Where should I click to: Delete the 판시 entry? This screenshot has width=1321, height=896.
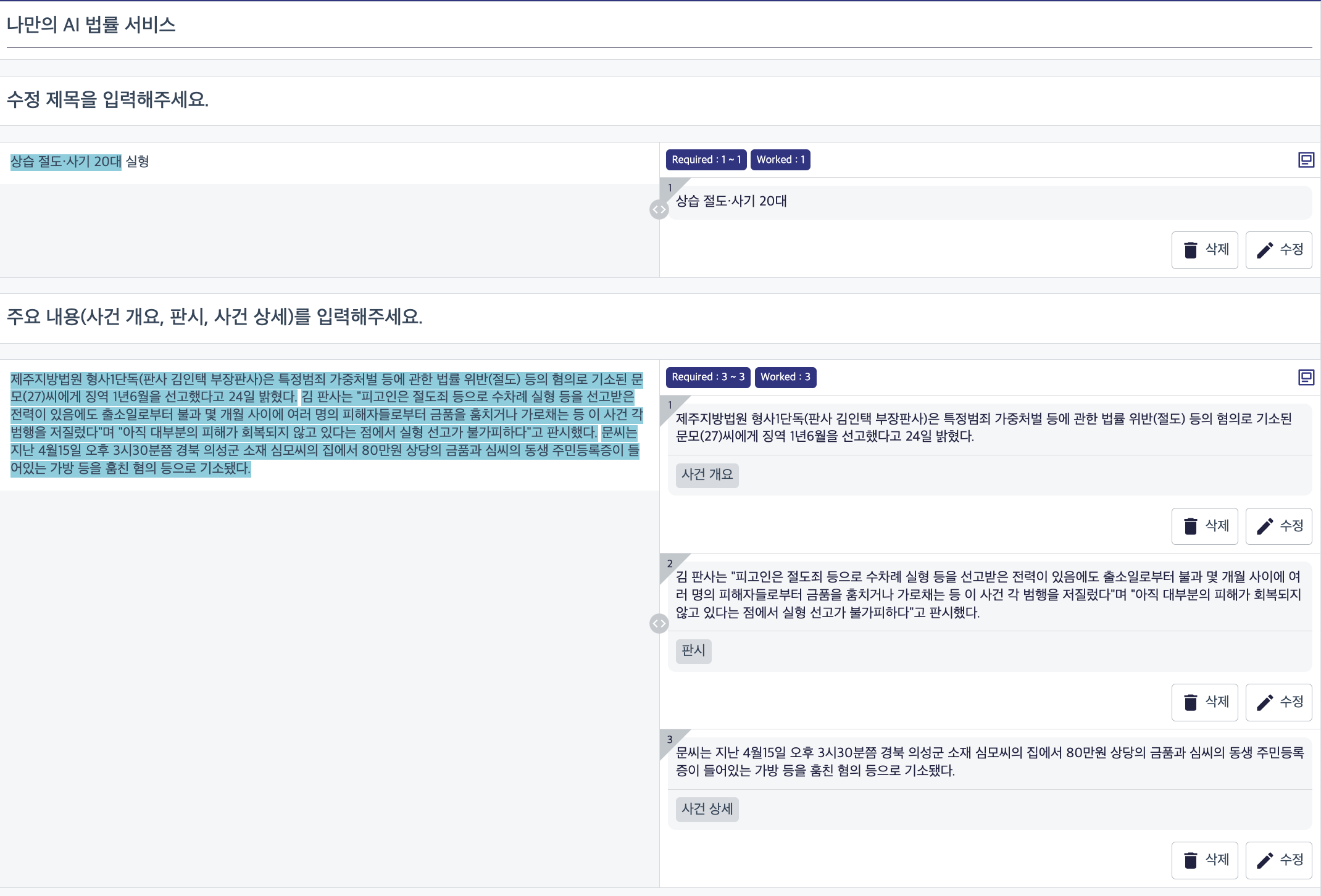click(1204, 702)
